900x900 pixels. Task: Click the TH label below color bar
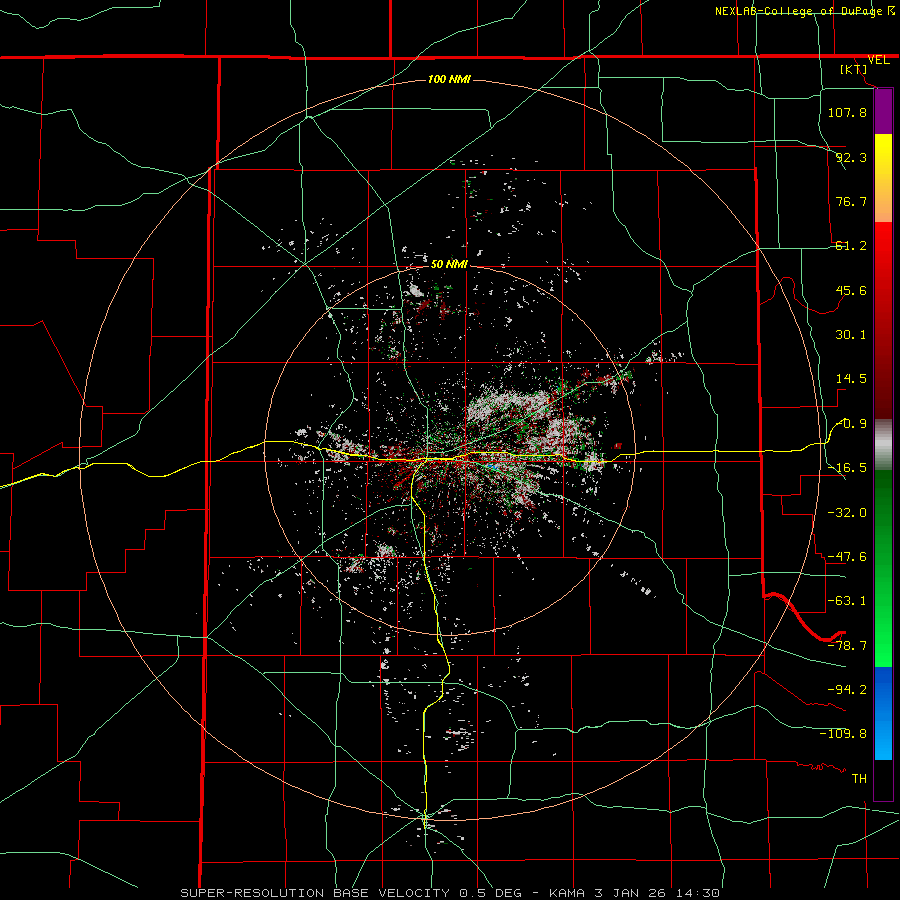[859, 778]
